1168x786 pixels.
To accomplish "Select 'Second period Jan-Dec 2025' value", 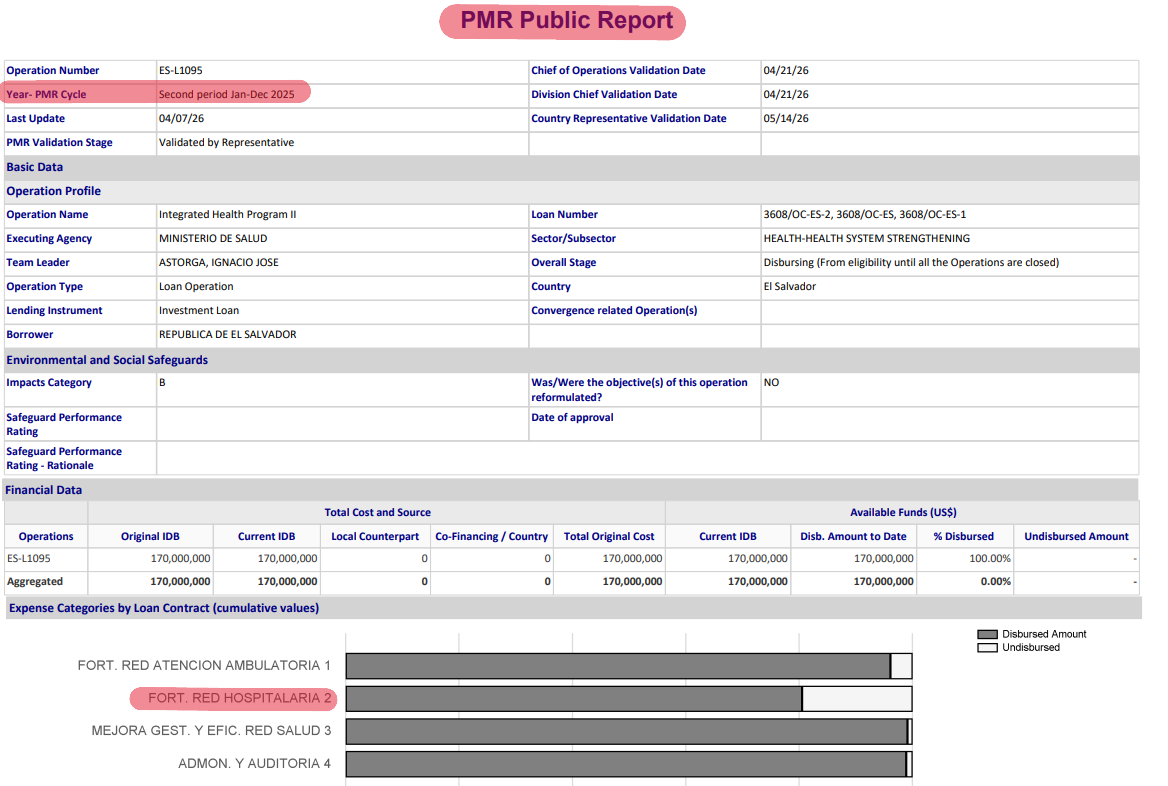I will 226,94.
